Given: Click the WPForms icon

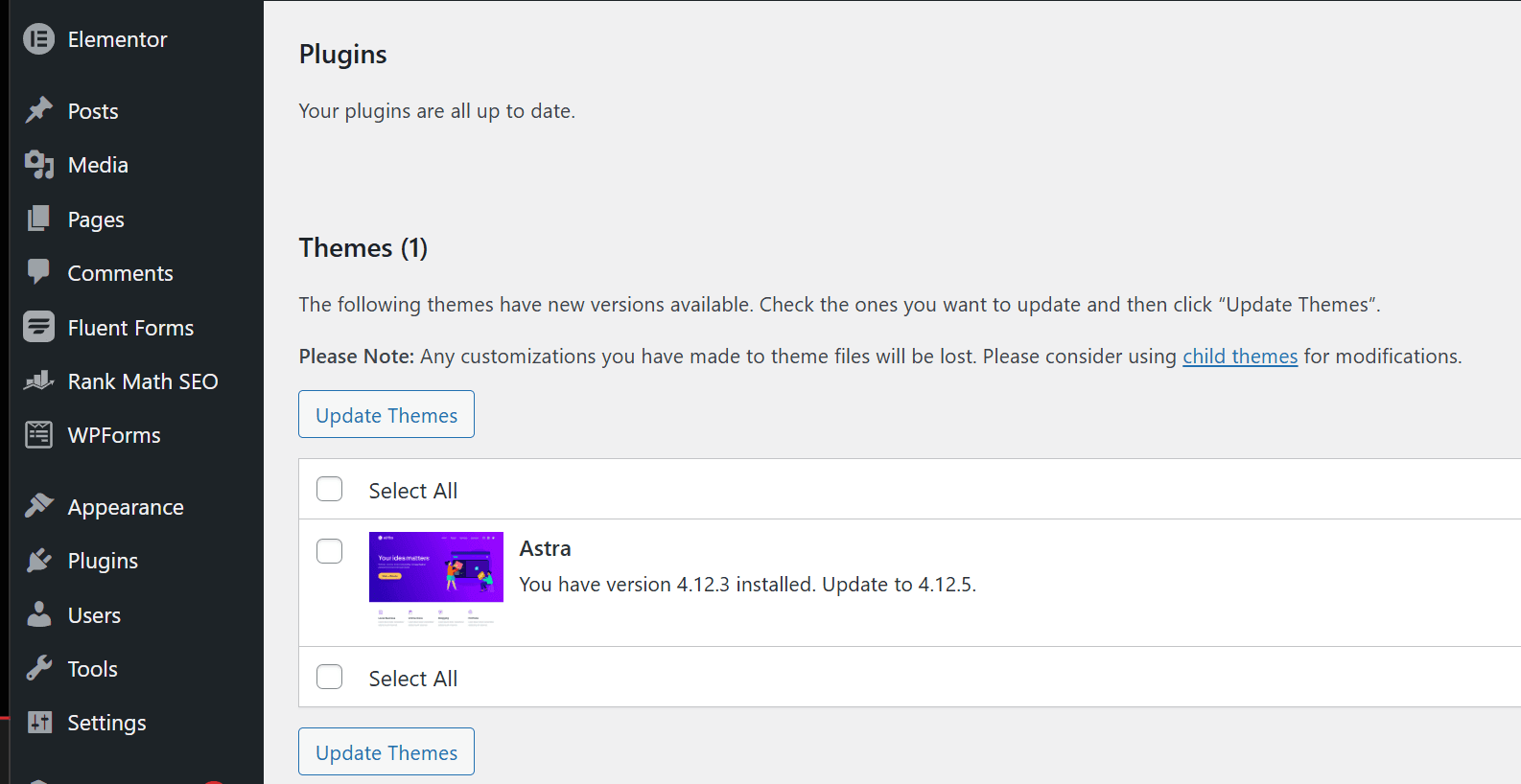Looking at the screenshot, I should click(38, 434).
